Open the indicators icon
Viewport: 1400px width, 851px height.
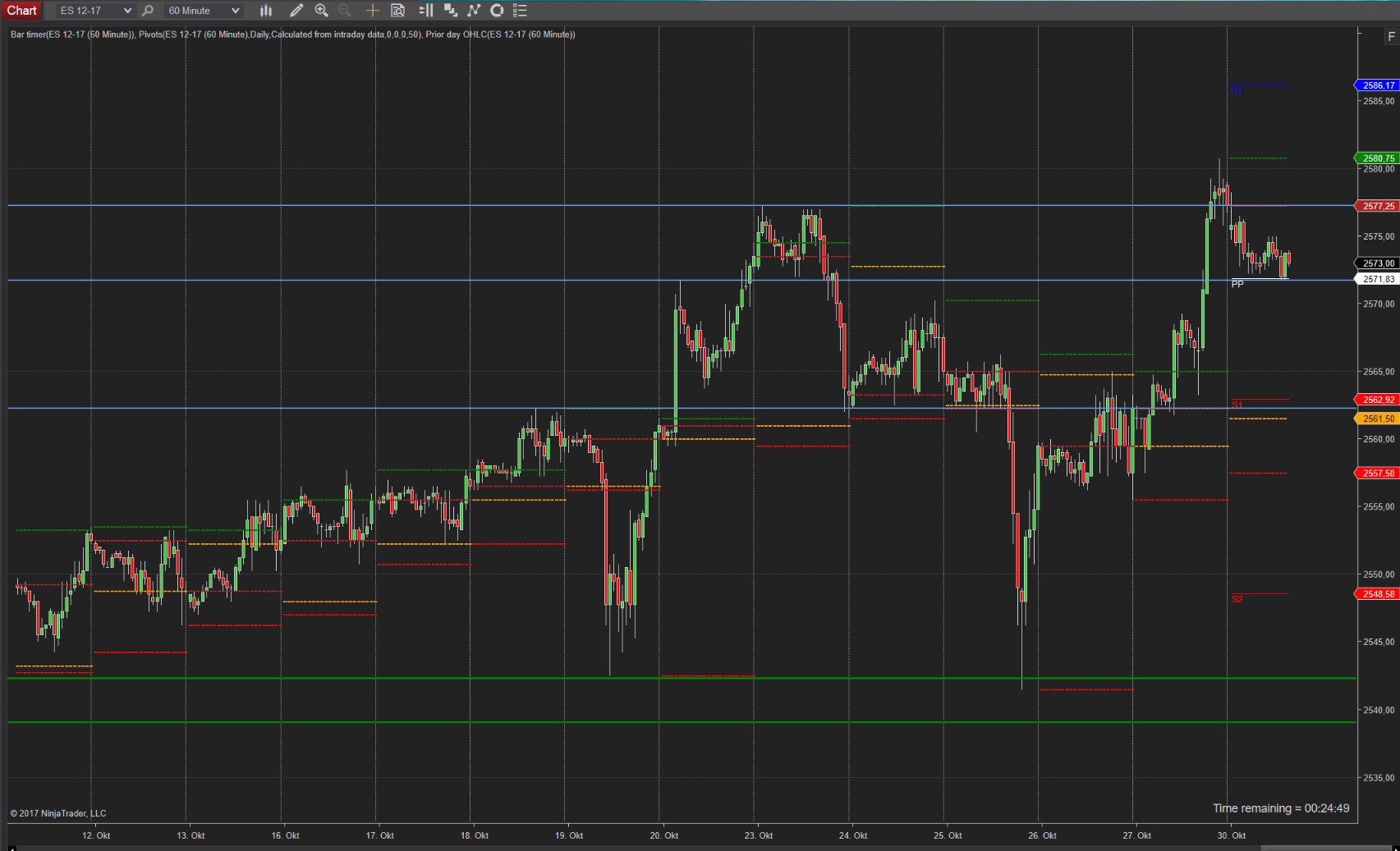click(x=474, y=11)
